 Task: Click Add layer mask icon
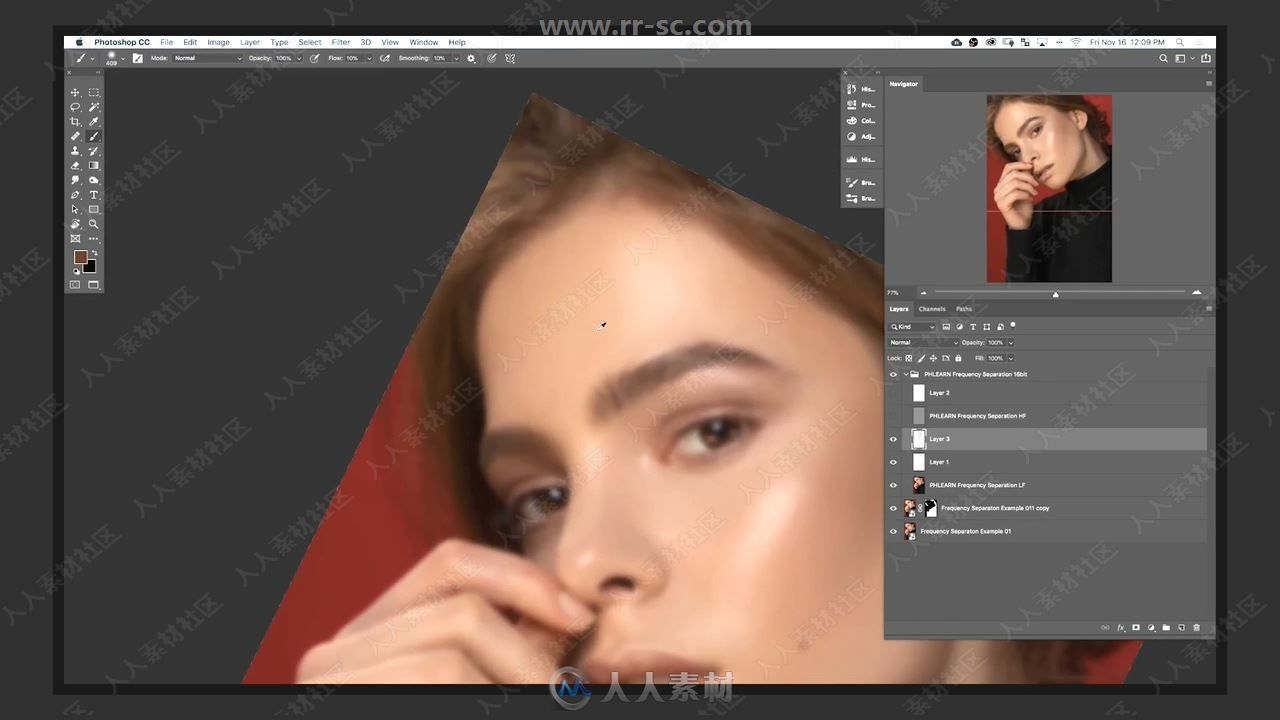(x=1136, y=628)
